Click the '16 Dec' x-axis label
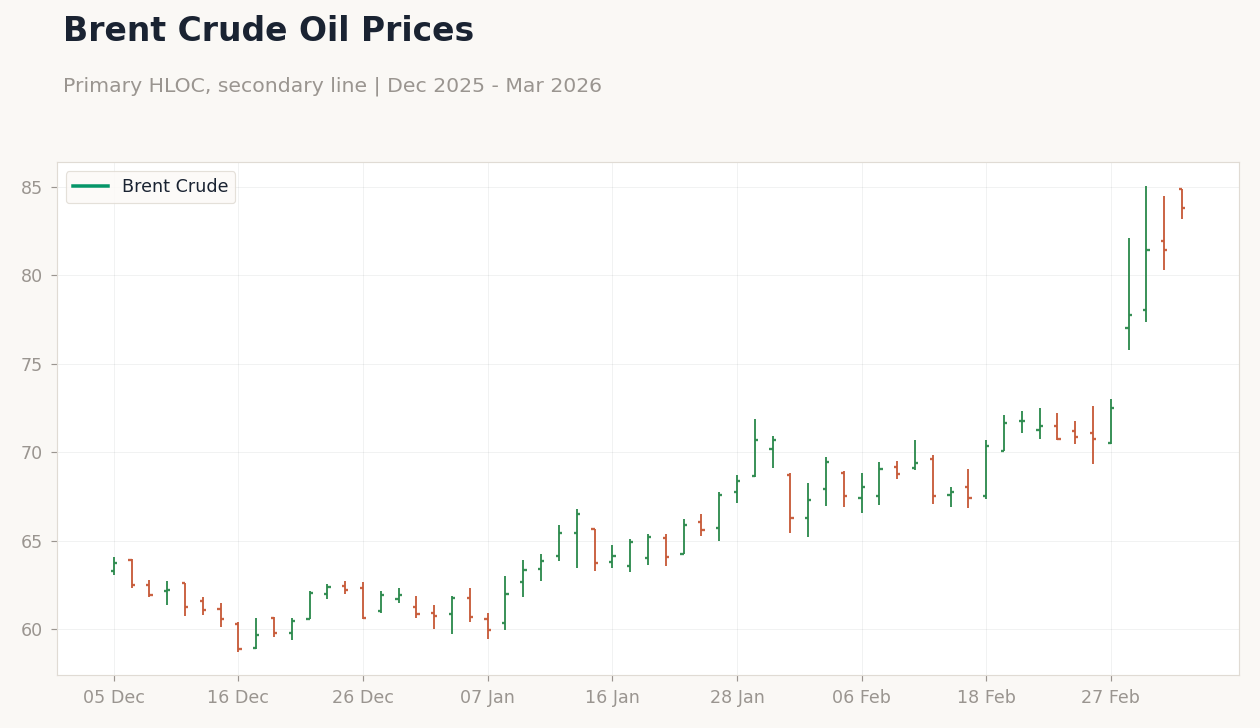Screen dimensions: 1260x728 (238, 698)
